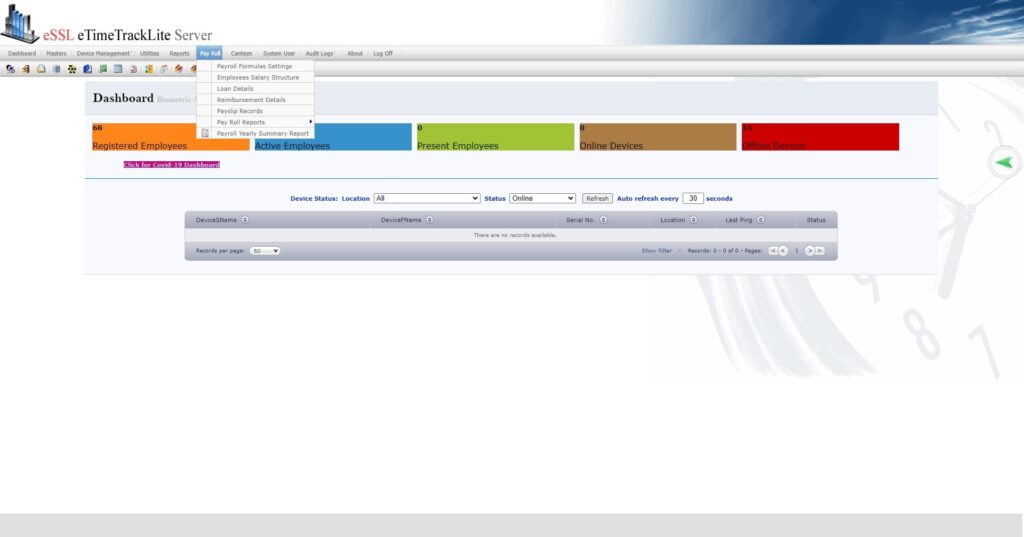Viewport: 1024px width, 537px height.
Task: Click the Status column header
Action: (x=816, y=220)
